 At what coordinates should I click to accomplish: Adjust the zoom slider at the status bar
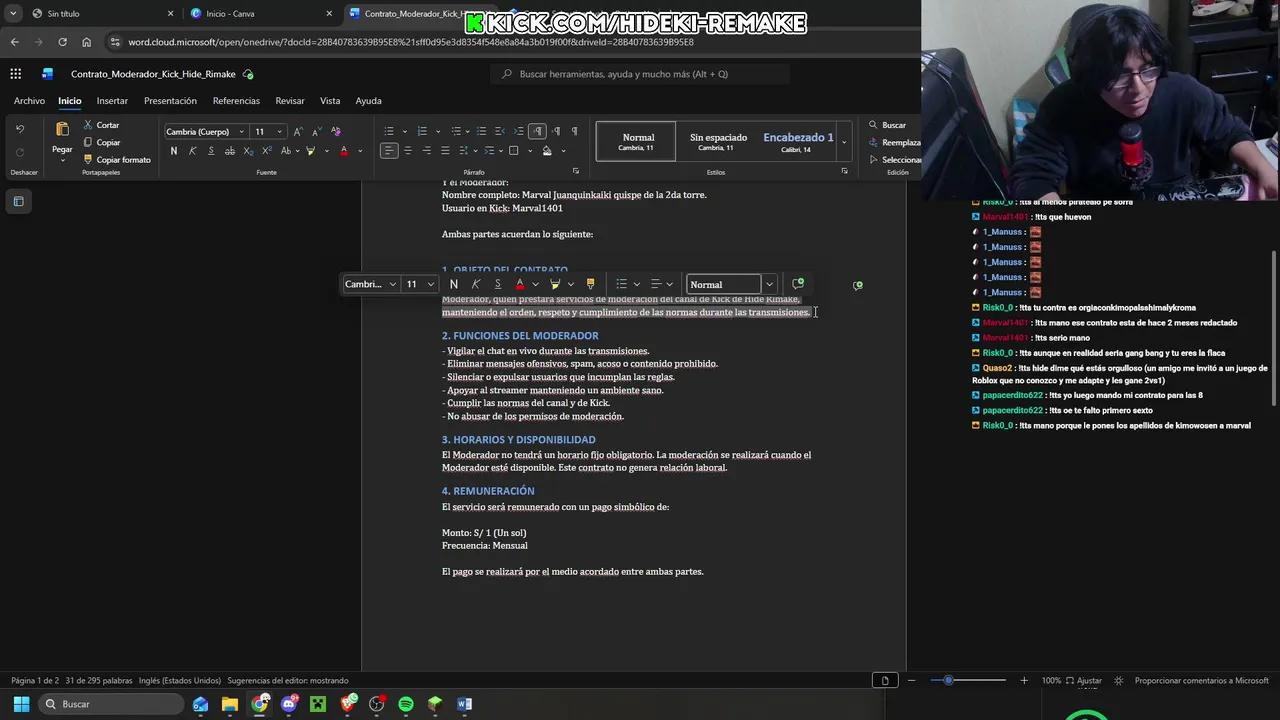949,680
